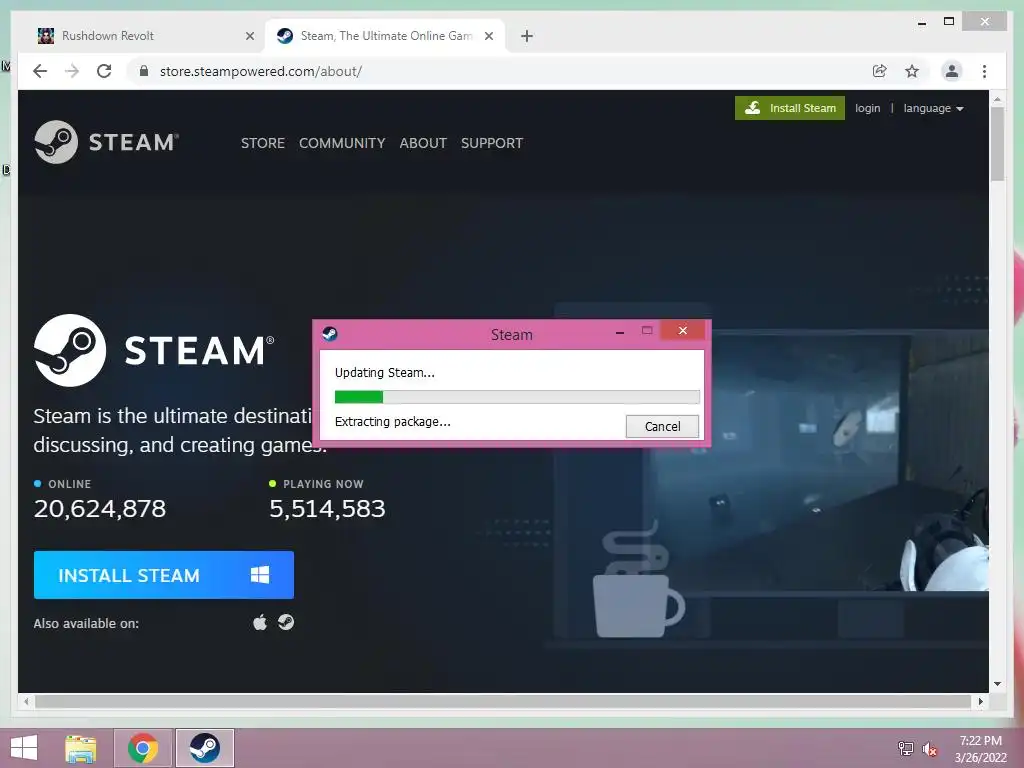Viewport: 1024px width, 768px height.
Task: Close the Rushdown Revolt tab
Action: click(249, 36)
